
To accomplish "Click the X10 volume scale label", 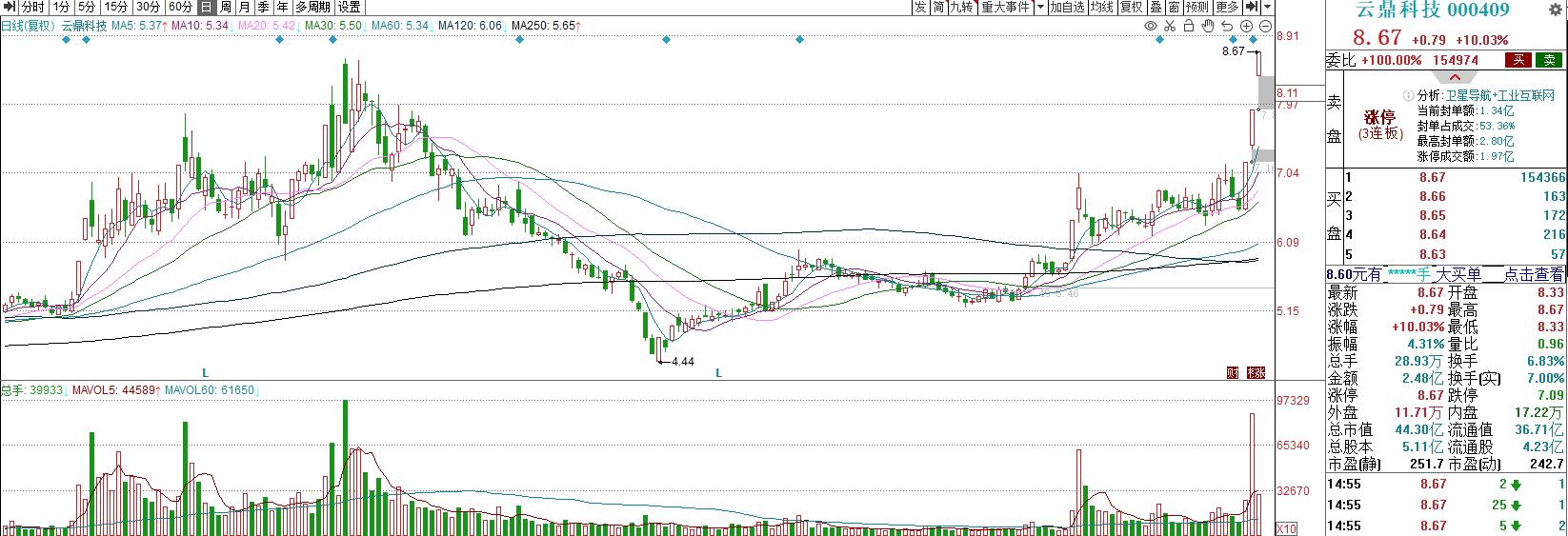I will pos(1286,528).
